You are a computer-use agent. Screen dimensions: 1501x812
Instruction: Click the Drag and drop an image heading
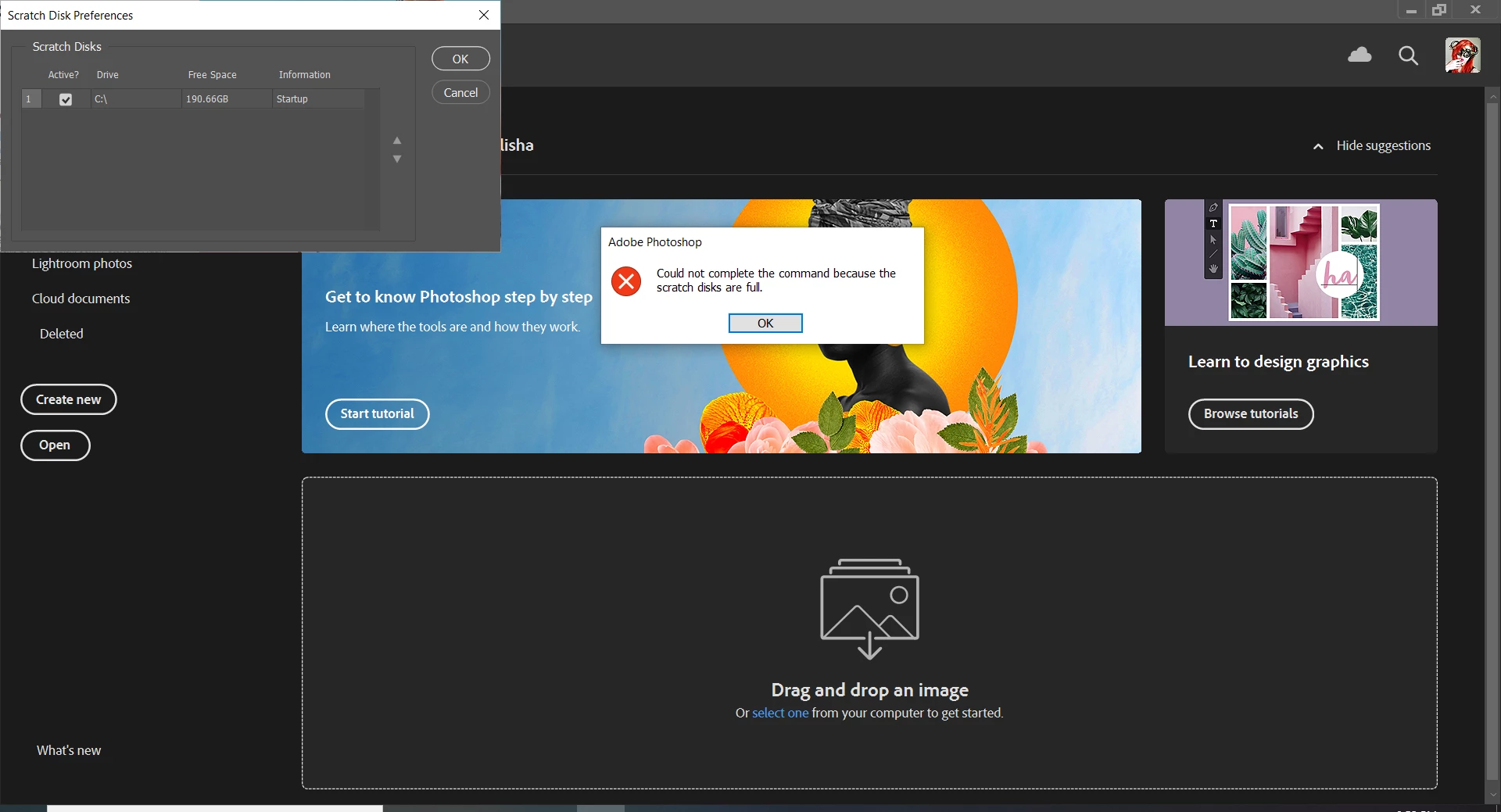click(869, 690)
